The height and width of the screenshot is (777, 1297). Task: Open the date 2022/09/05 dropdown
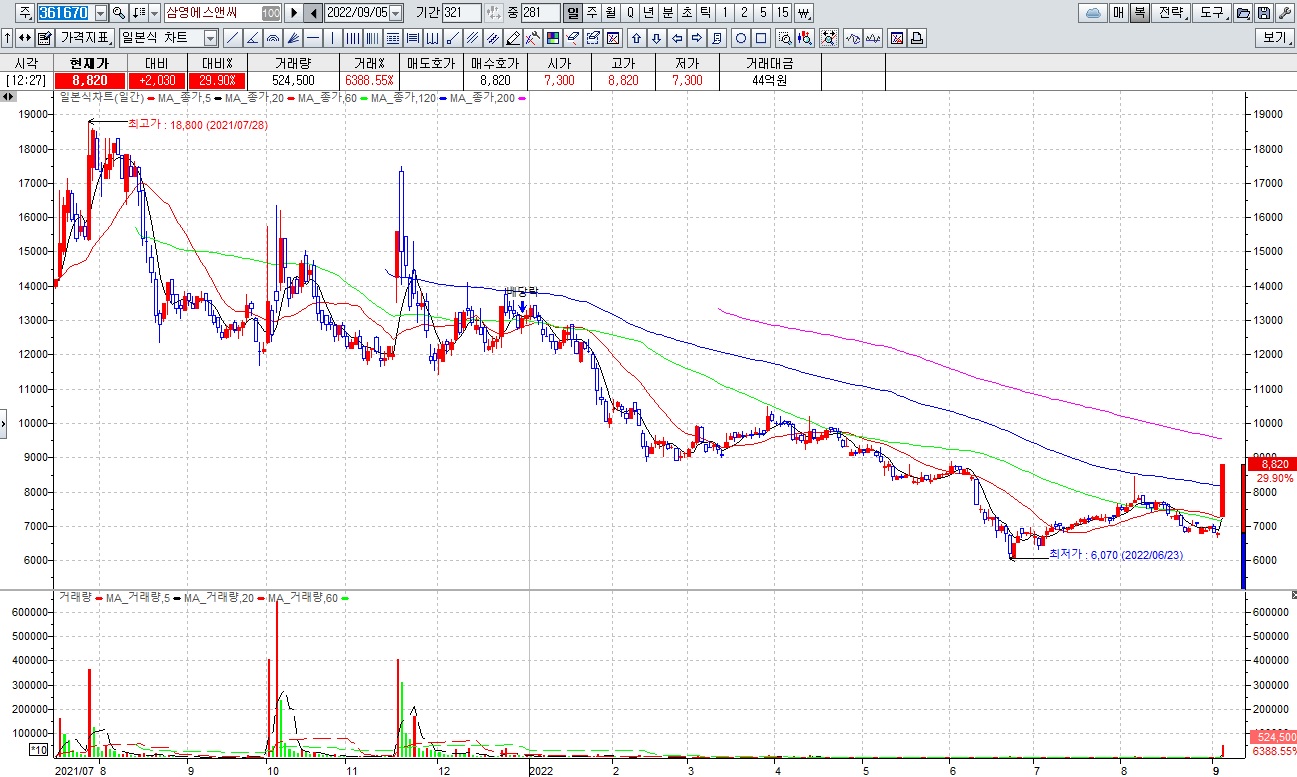point(394,13)
